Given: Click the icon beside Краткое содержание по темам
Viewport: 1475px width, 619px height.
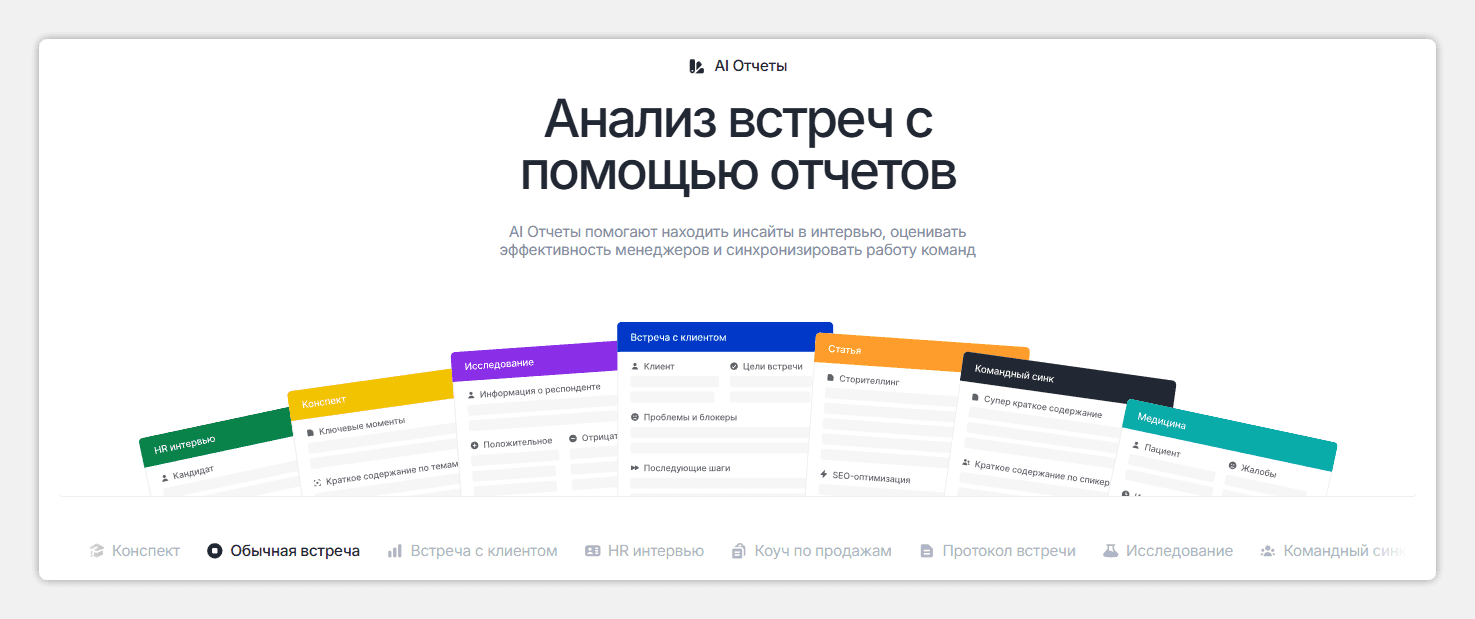Looking at the screenshot, I should point(317,482).
